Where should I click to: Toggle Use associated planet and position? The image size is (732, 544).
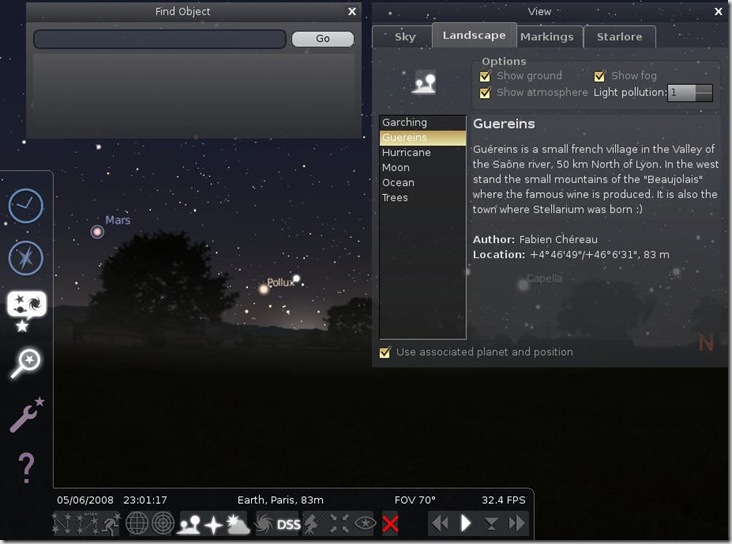click(x=385, y=352)
